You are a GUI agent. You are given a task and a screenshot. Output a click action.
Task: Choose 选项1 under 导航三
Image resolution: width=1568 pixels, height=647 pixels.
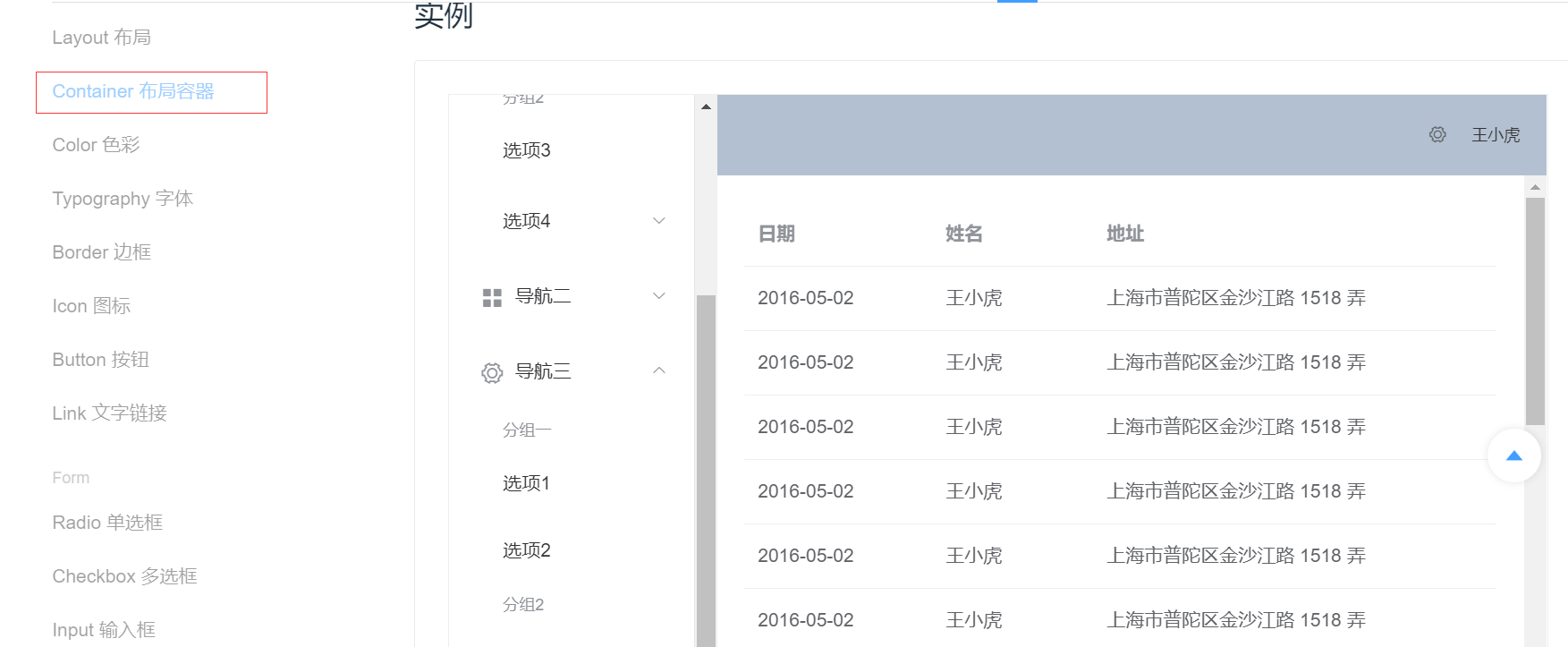[x=526, y=483]
